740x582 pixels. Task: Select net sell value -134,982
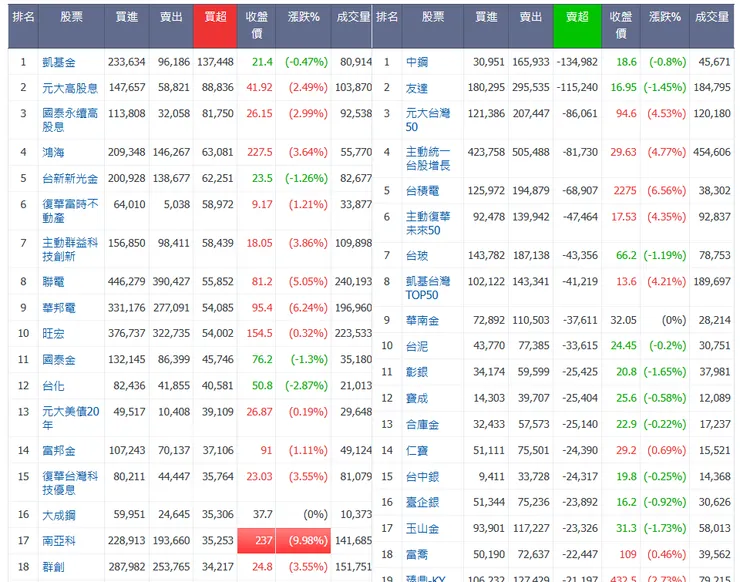577,62
